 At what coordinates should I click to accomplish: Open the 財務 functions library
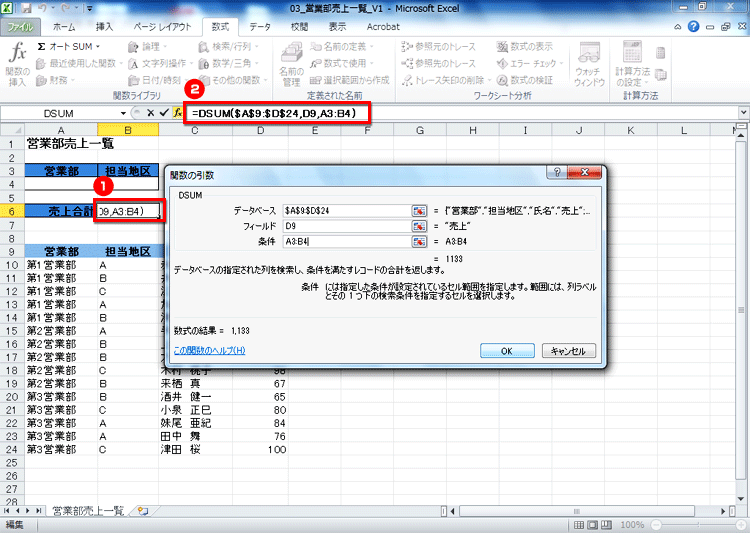(x=55, y=80)
